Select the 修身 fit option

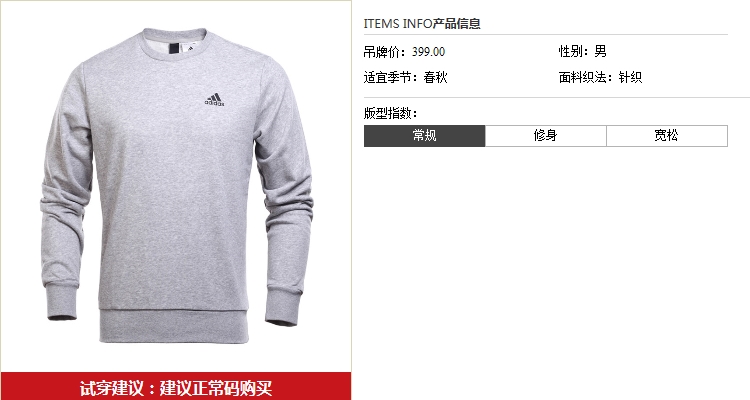[546, 136]
